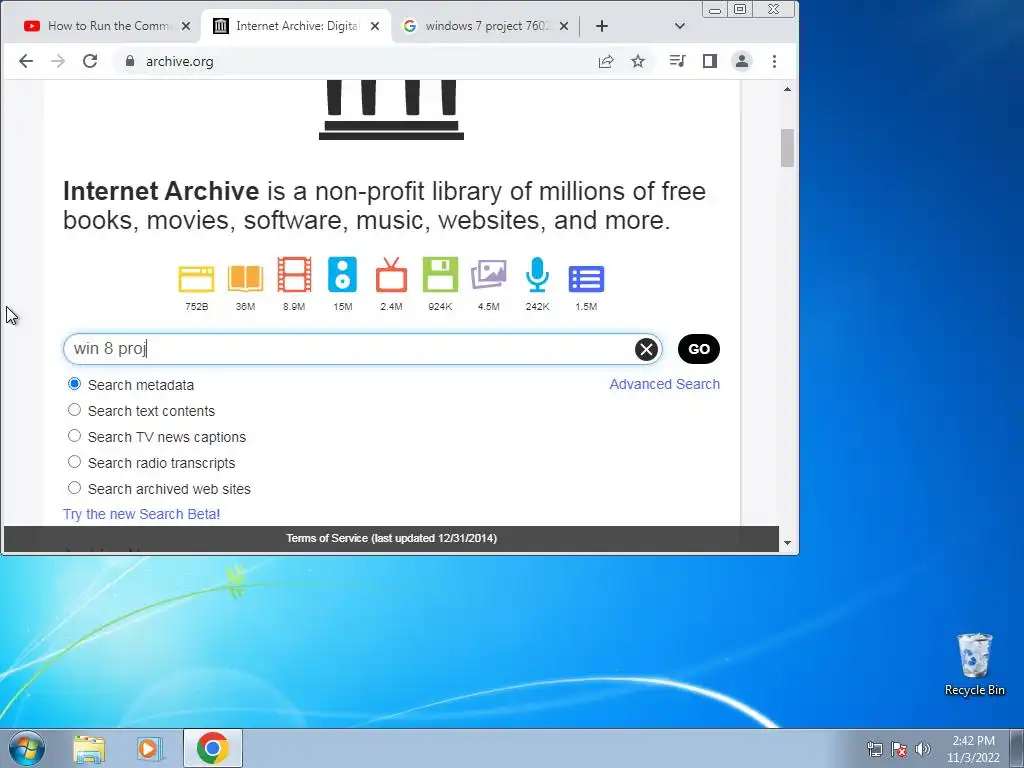
Task: Open the images icon labeled 4.5M
Action: 488,274
